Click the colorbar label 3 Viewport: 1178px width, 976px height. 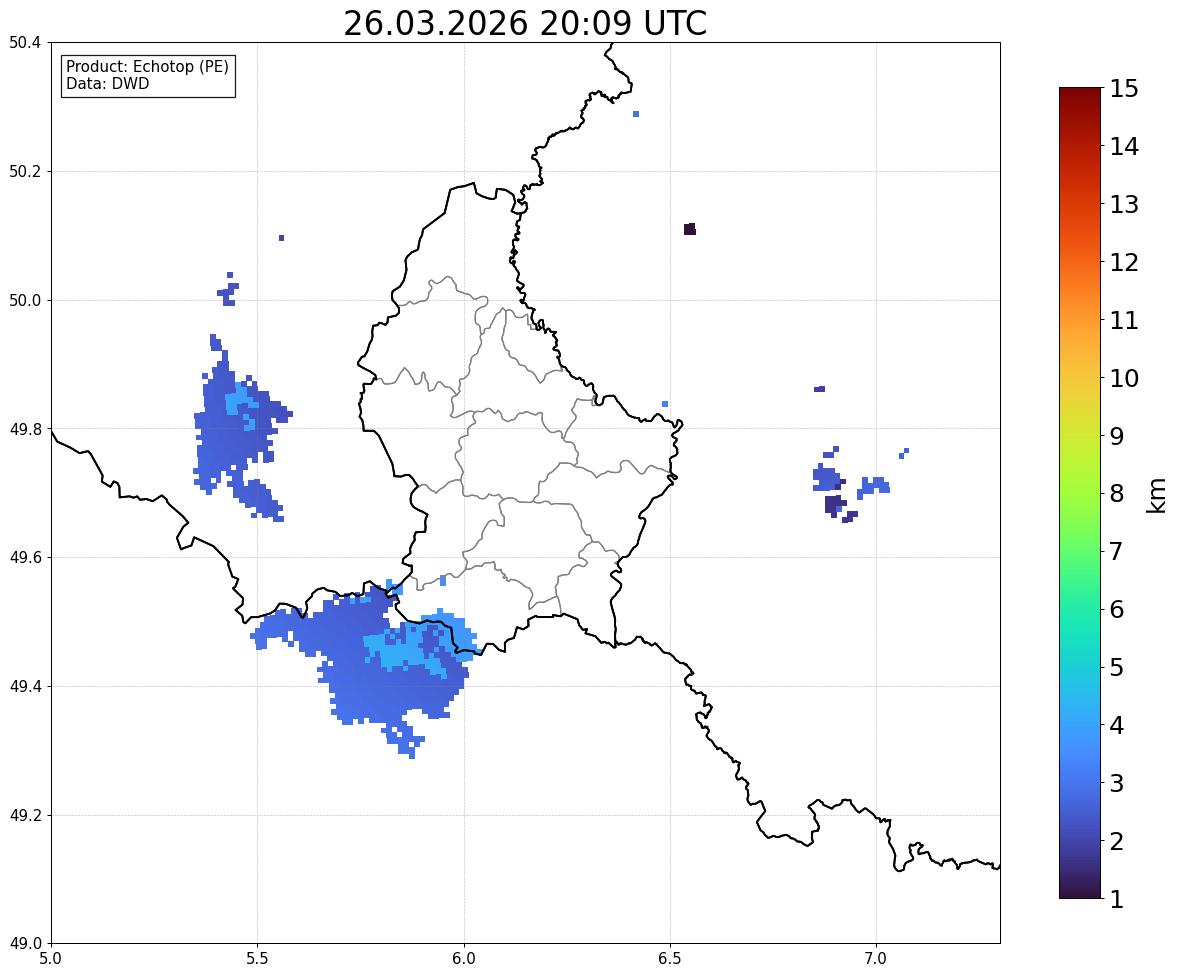point(1117,783)
